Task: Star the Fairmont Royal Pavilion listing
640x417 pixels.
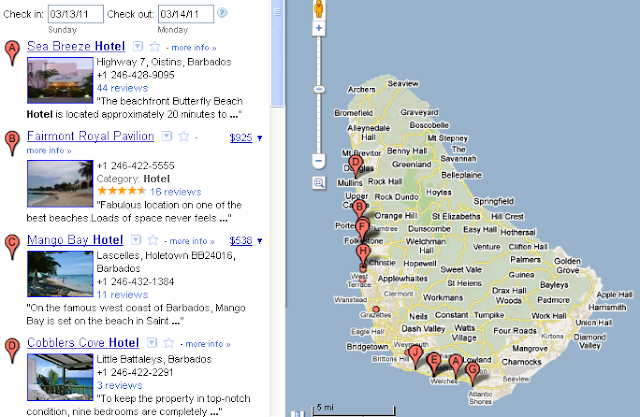Action: (x=184, y=136)
